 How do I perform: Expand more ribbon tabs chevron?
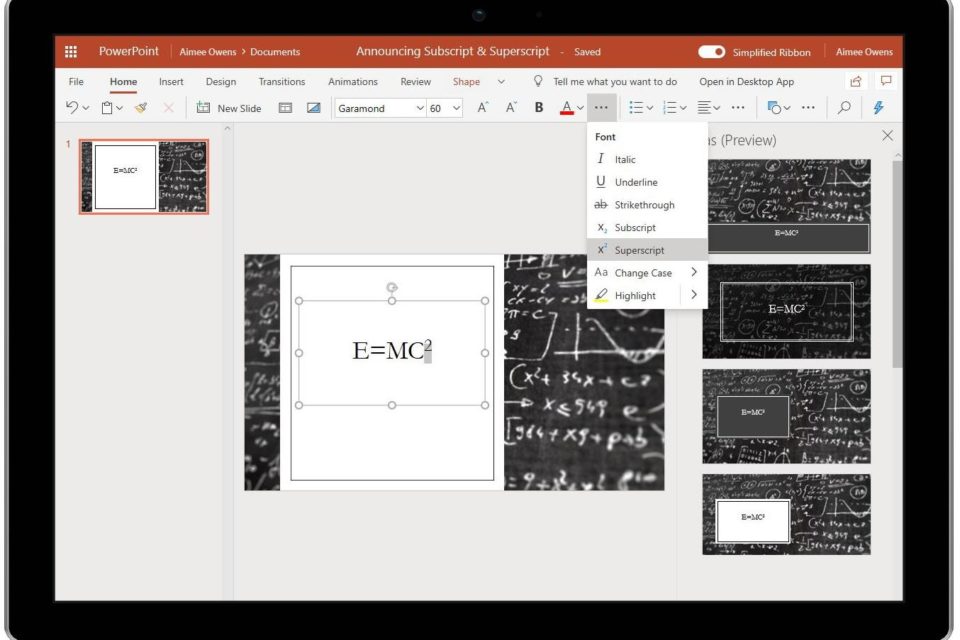(501, 81)
